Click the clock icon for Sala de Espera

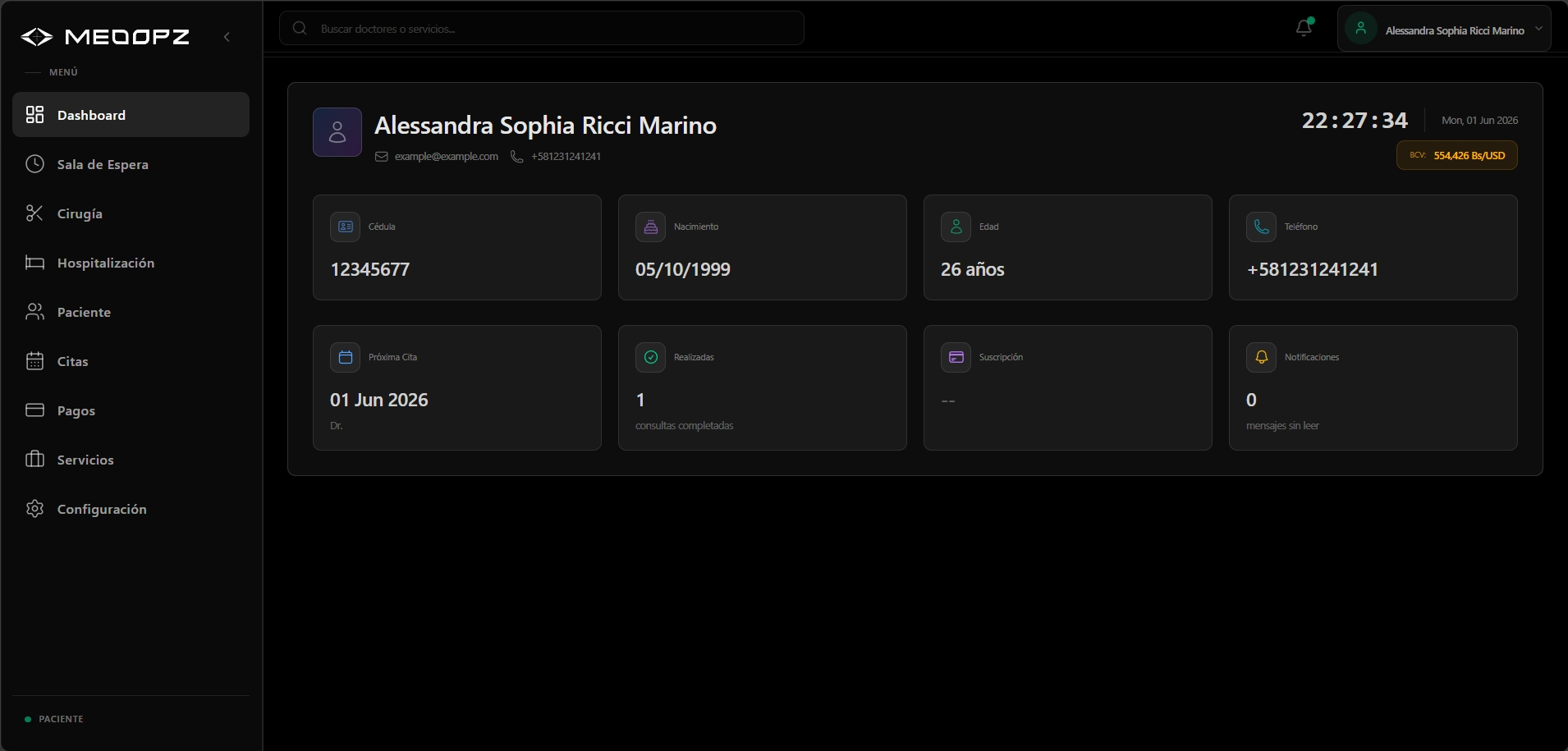point(34,164)
